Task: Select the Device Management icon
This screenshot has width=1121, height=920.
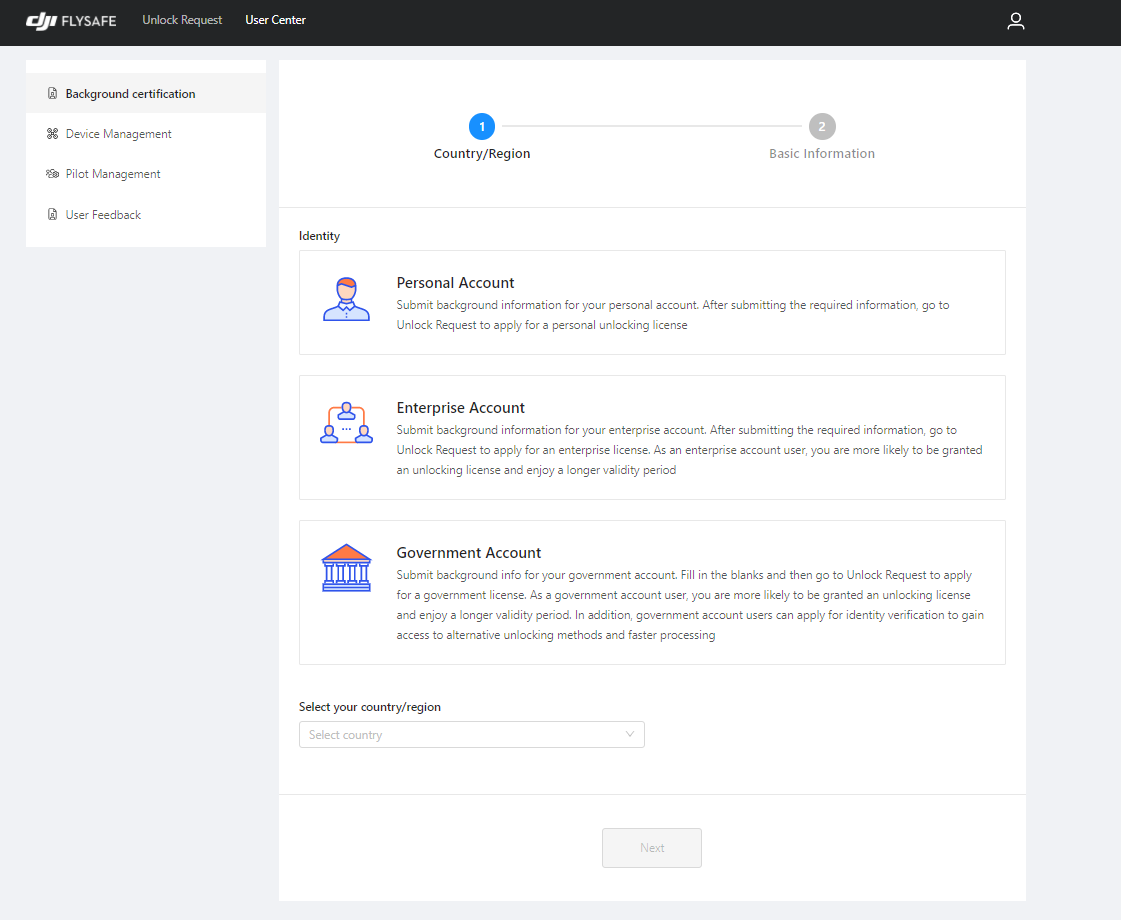Action: tap(52, 133)
